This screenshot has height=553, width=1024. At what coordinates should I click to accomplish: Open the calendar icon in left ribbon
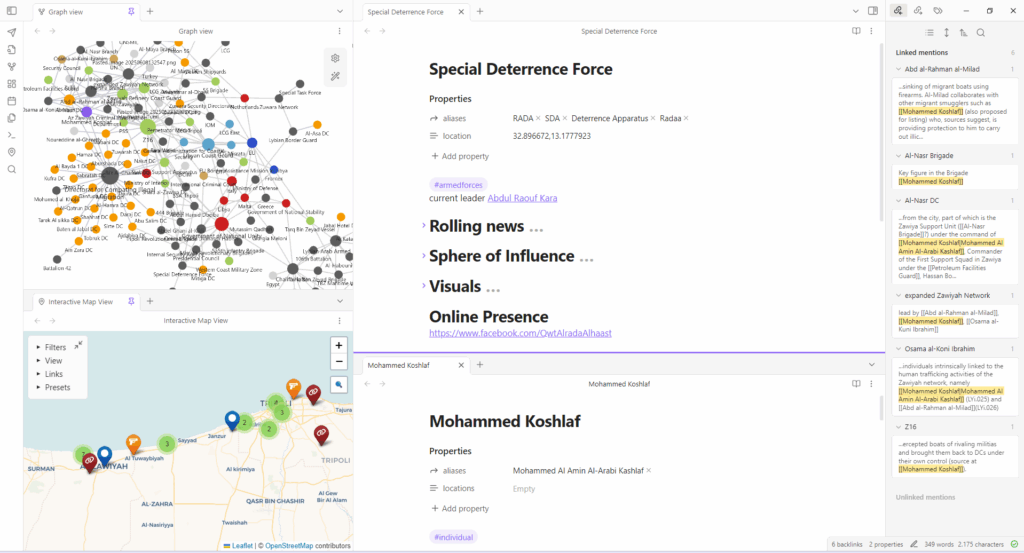coord(12,101)
